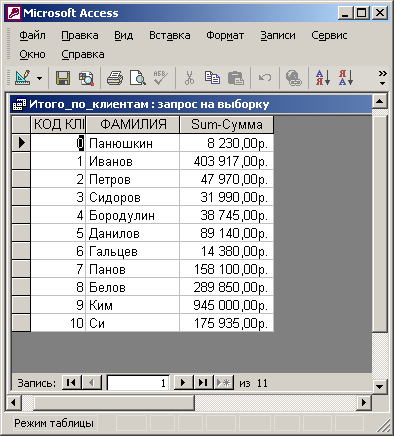394x436 pixels.
Task: Go to next record button
Action: click(183, 383)
